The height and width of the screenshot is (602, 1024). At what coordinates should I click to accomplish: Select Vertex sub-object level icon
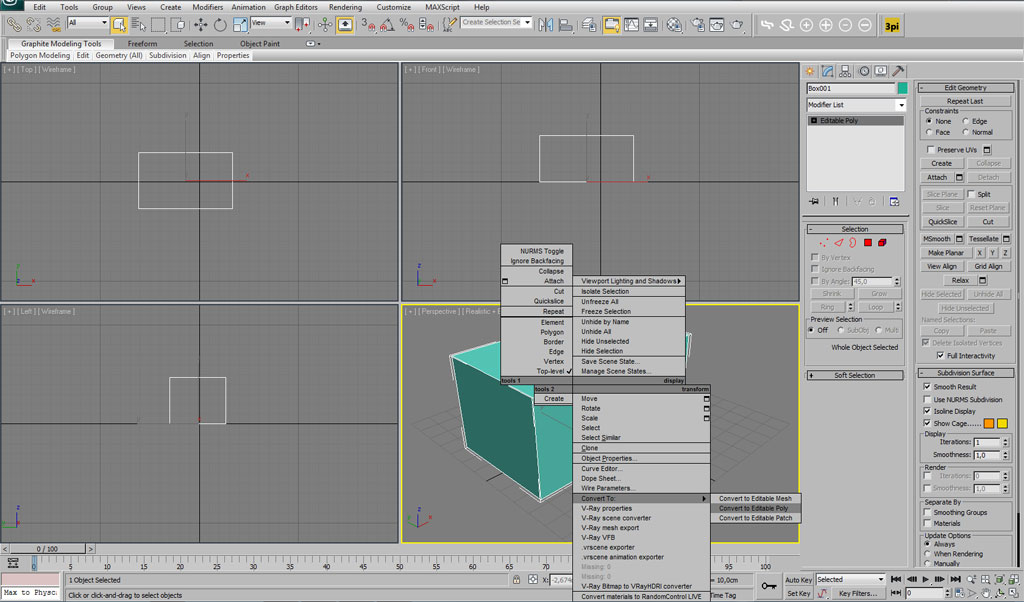(824, 243)
